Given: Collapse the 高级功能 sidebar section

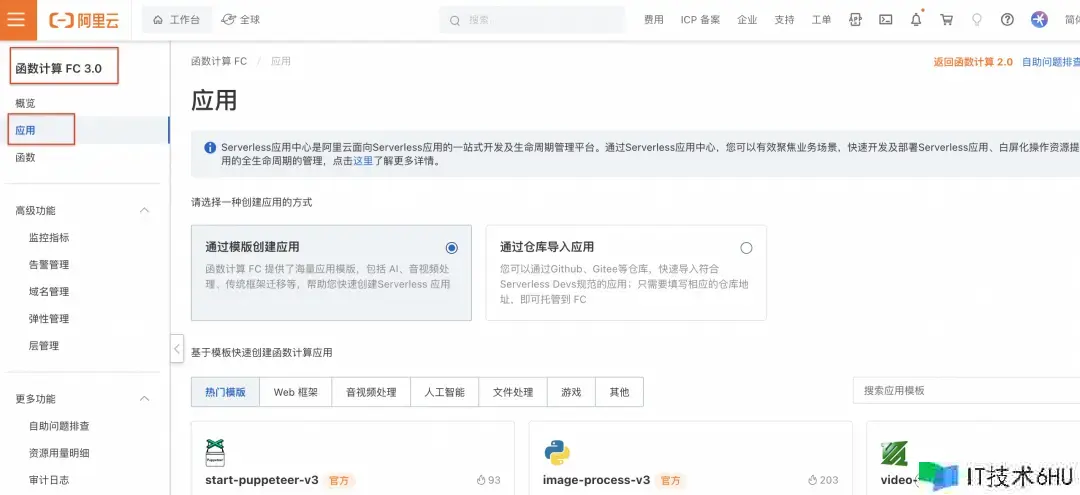Looking at the screenshot, I should point(144,211).
